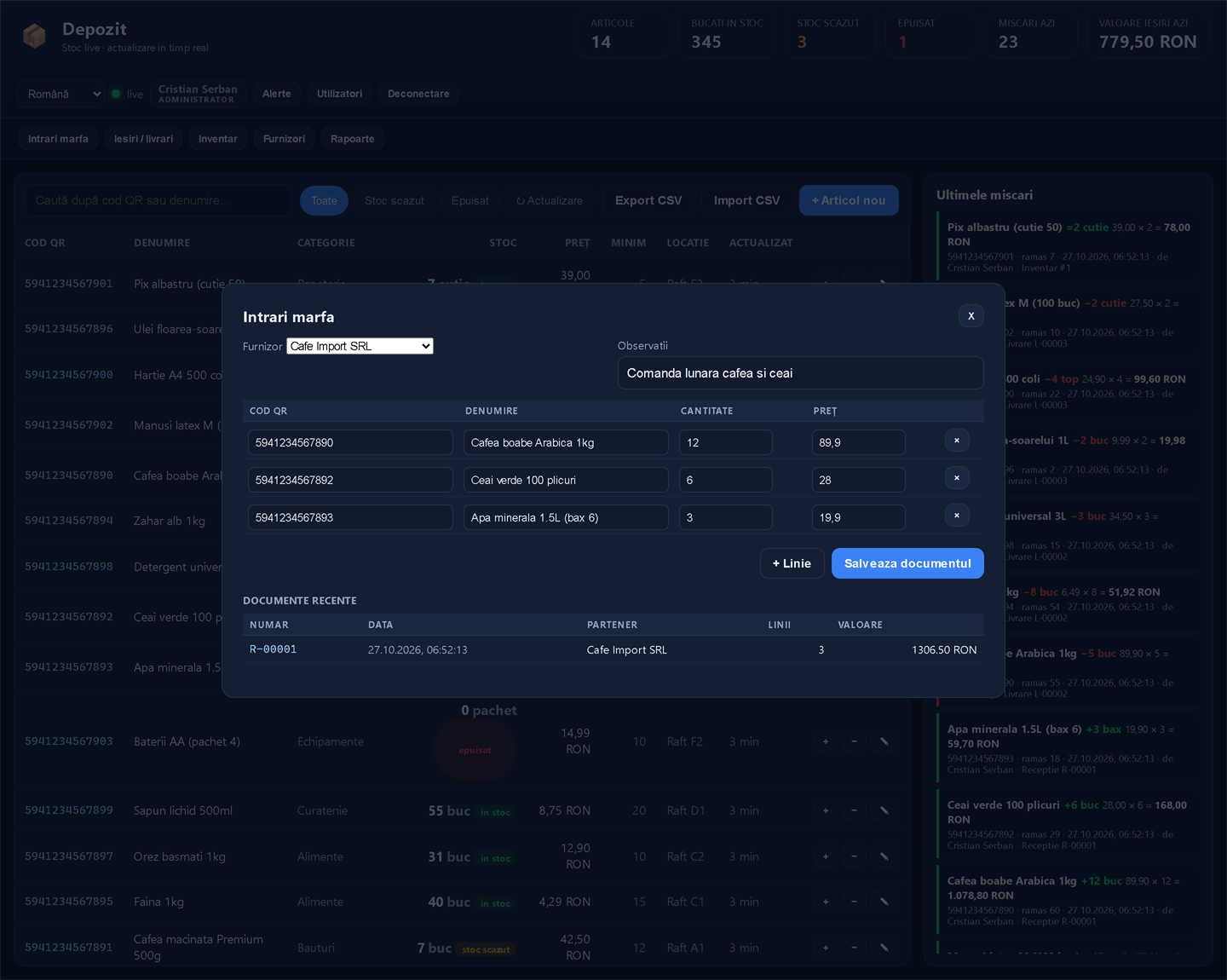Remove the Ceai verde 100 plicuri line
The width and height of the screenshot is (1227, 980).
tap(957, 478)
